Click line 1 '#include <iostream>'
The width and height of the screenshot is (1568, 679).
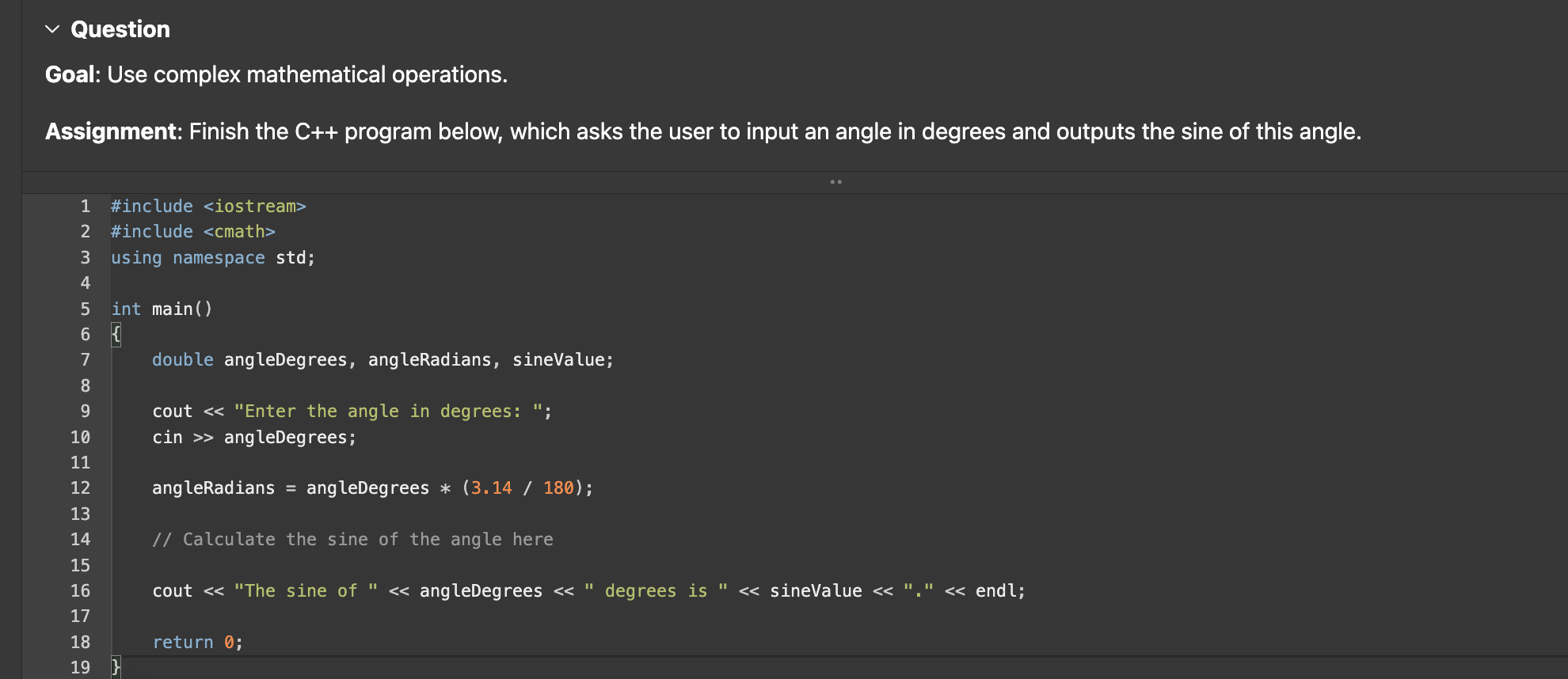coord(208,206)
